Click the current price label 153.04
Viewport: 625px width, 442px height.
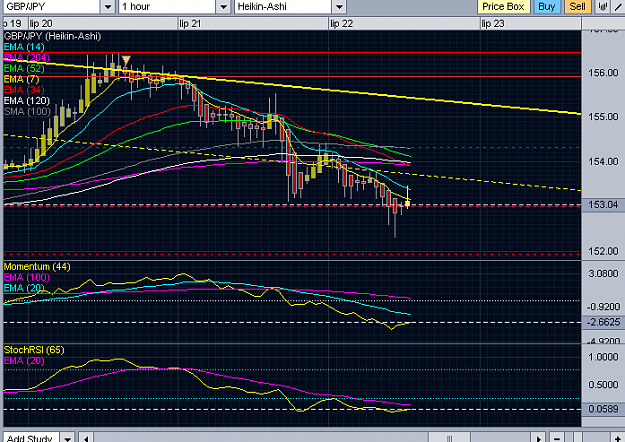click(603, 204)
